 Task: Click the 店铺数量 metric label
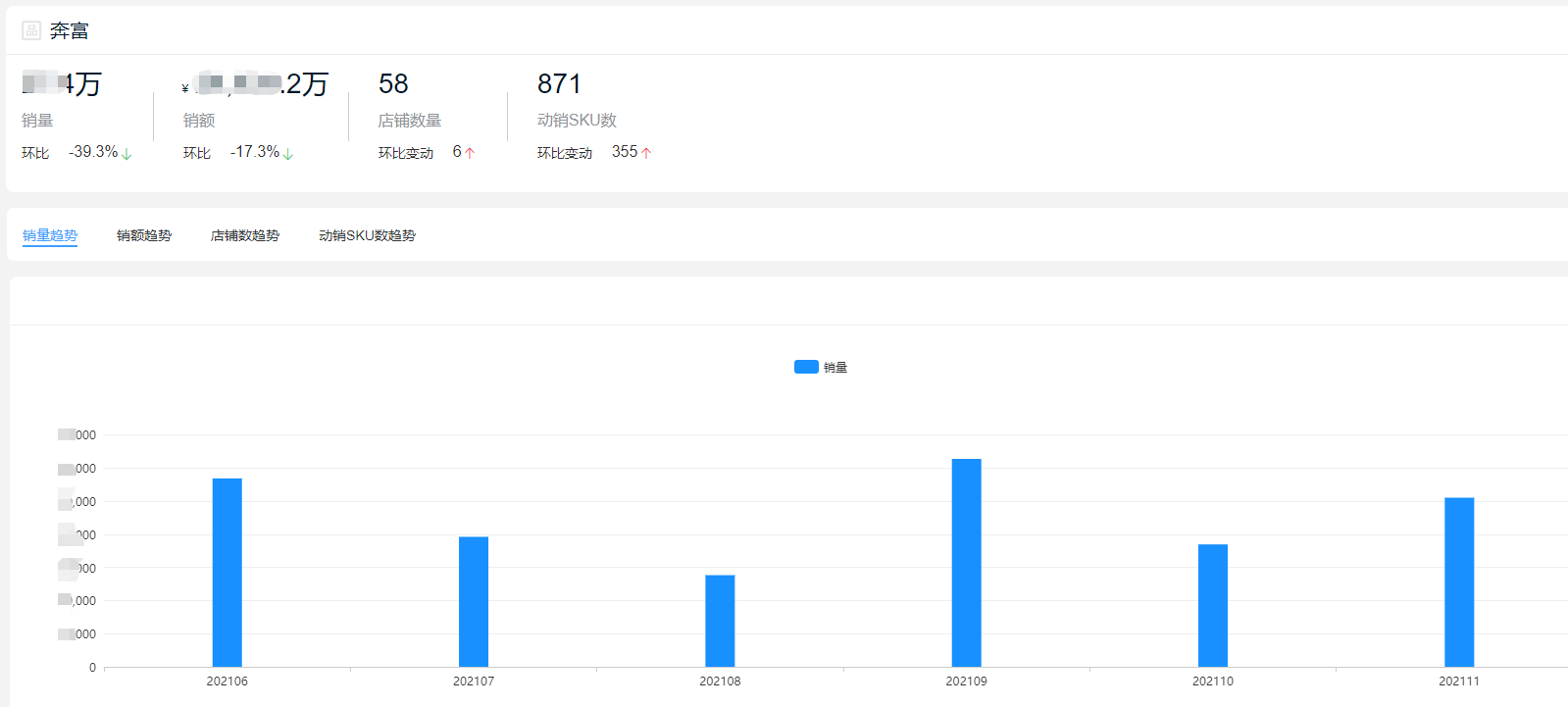410,121
